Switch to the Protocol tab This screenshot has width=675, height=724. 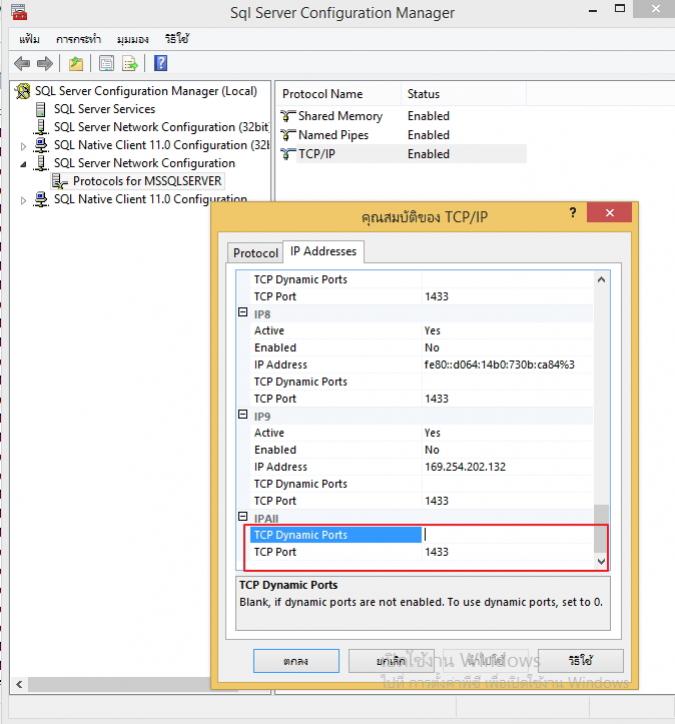pos(255,253)
